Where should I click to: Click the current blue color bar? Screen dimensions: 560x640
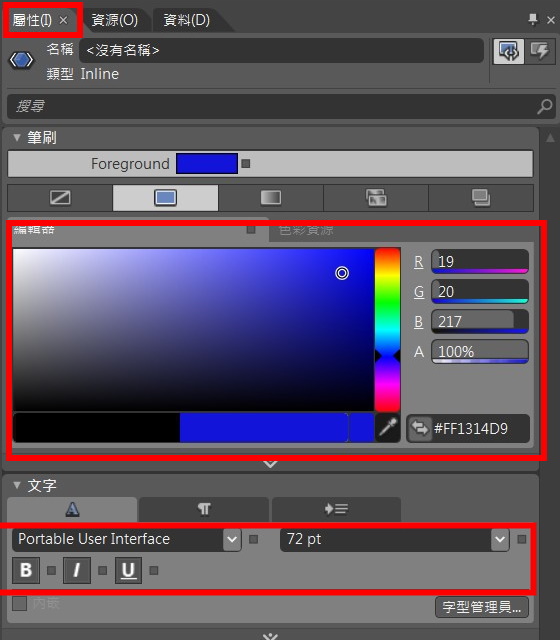coord(264,428)
